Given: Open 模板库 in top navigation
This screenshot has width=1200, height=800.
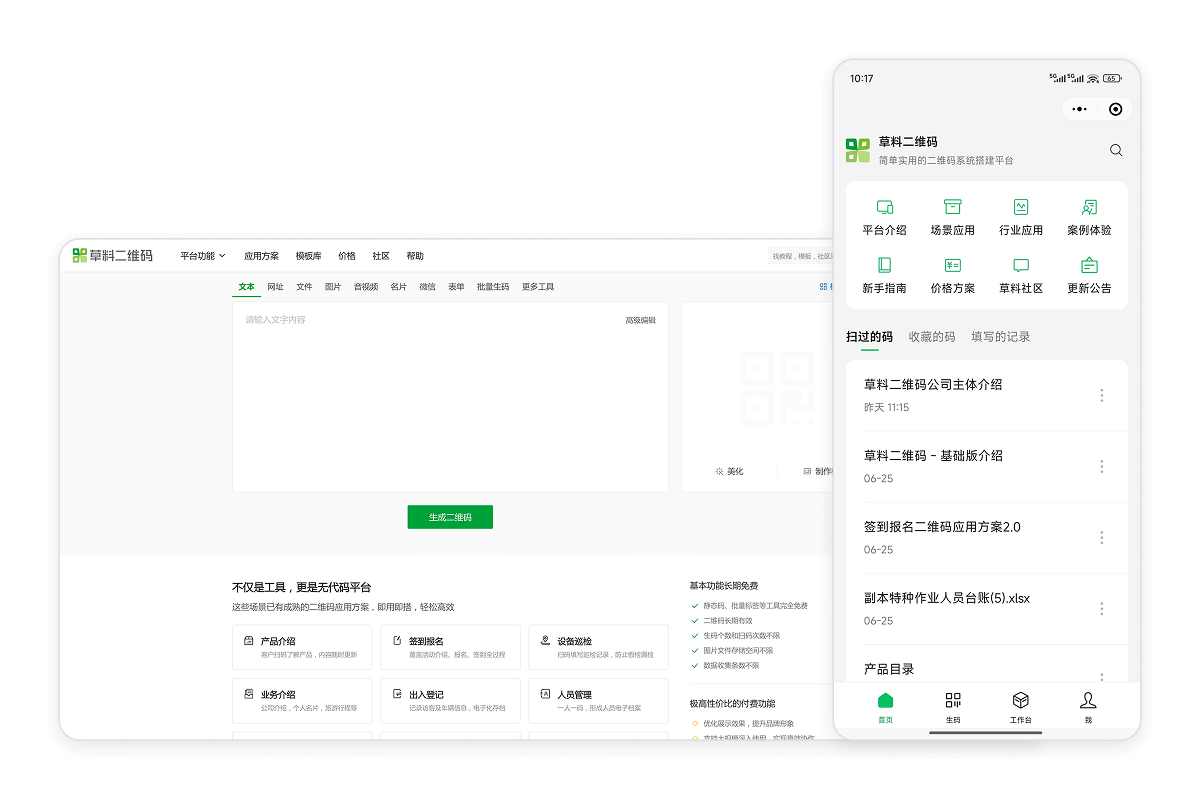Looking at the screenshot, I should (x=308, y=256).
